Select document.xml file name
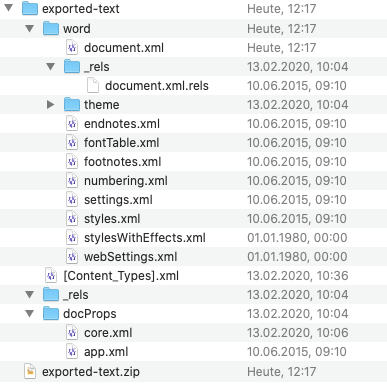 (x=124, y=48)
